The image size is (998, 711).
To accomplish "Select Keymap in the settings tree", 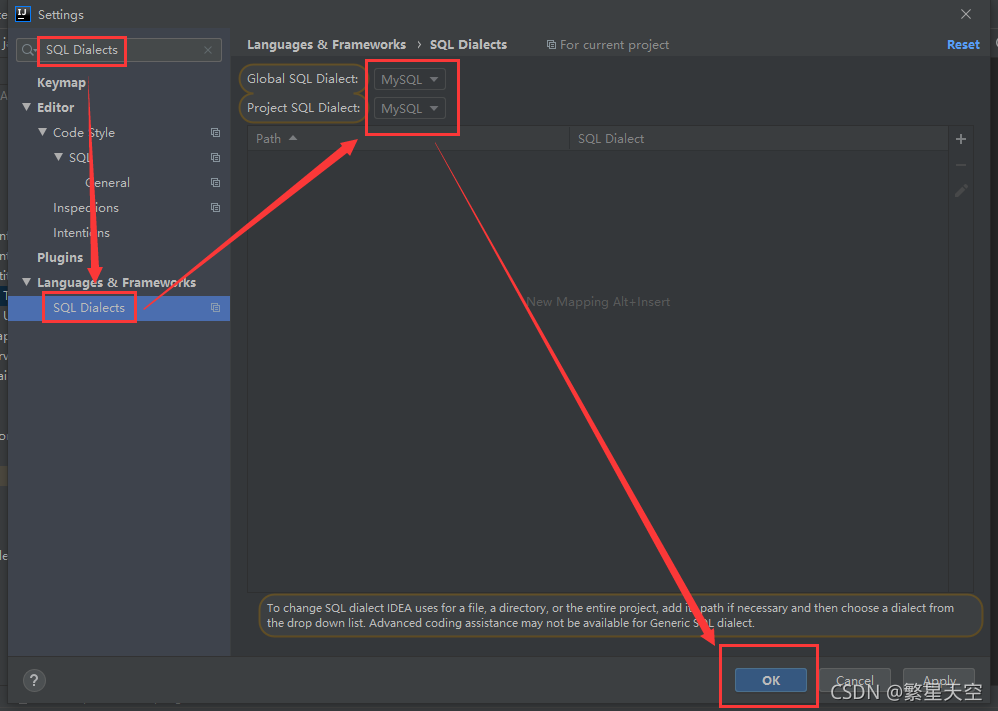I will 61,82.
